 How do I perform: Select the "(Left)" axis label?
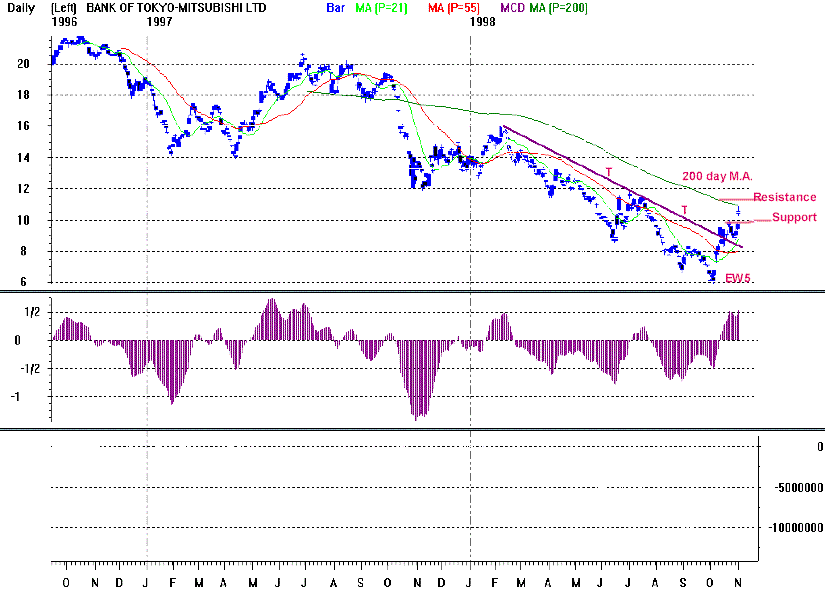point(64,8)
